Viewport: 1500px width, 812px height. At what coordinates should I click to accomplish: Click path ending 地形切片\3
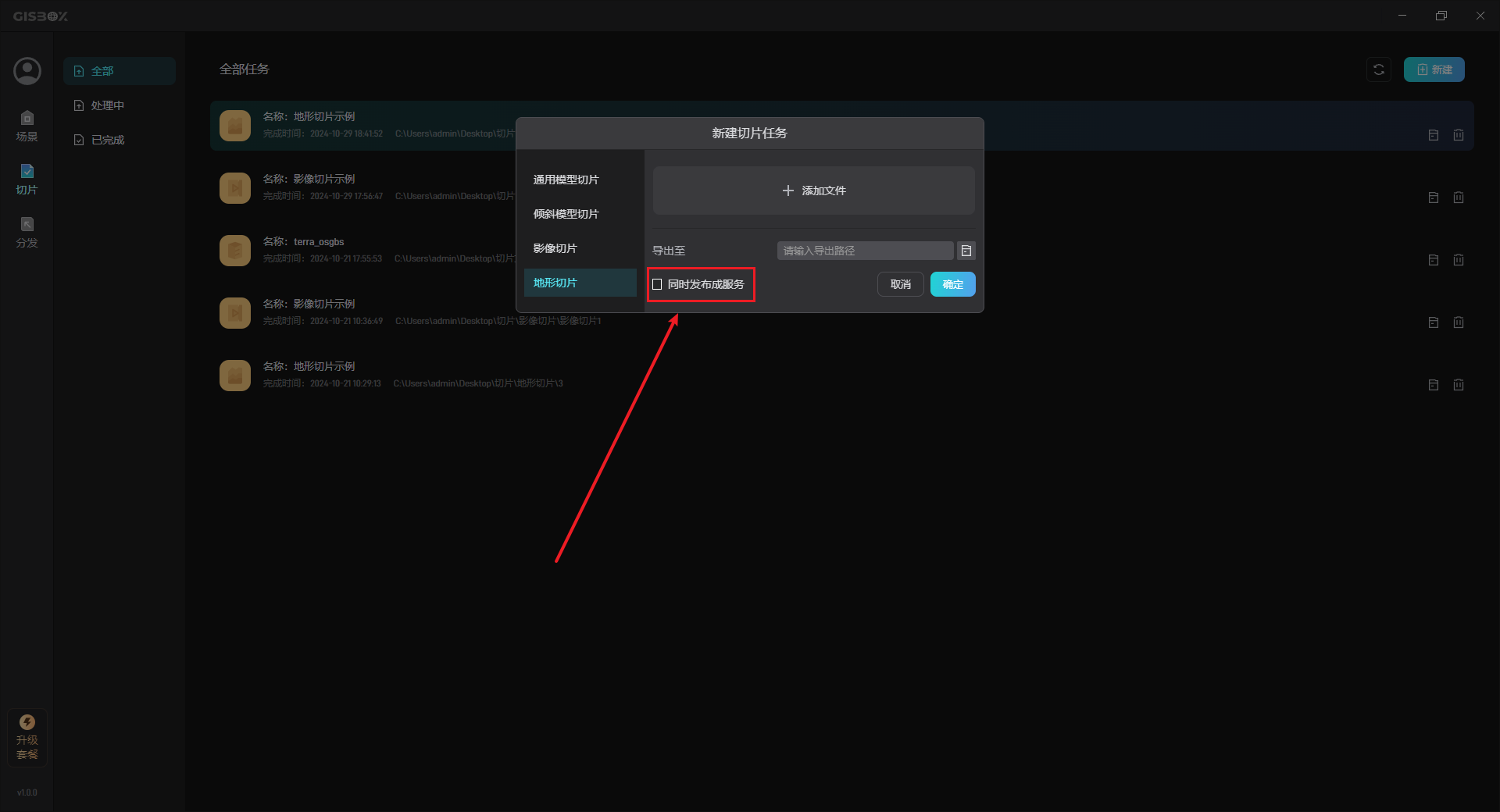(x=478, y=383)
